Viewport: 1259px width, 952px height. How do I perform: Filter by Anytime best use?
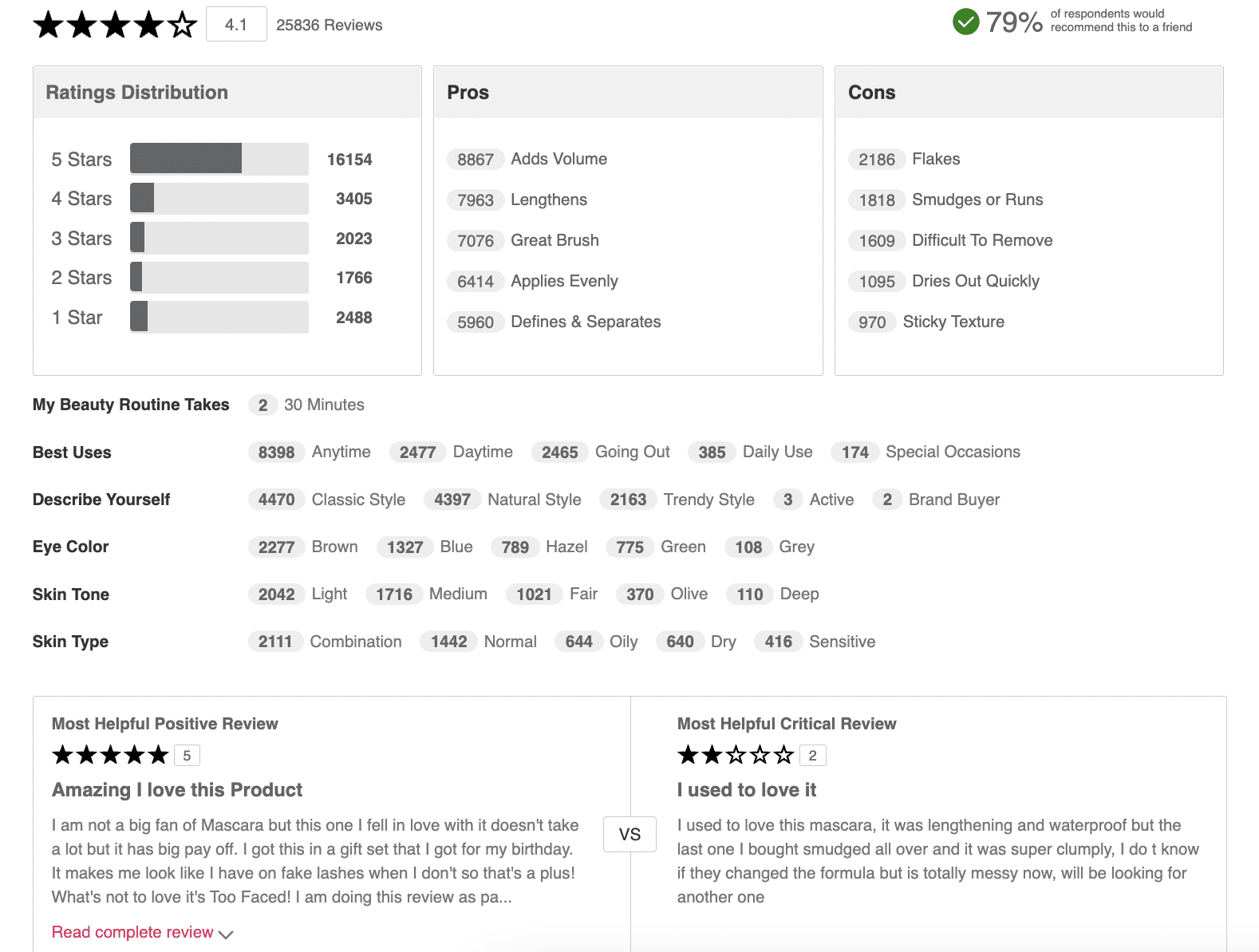[341, 452]
